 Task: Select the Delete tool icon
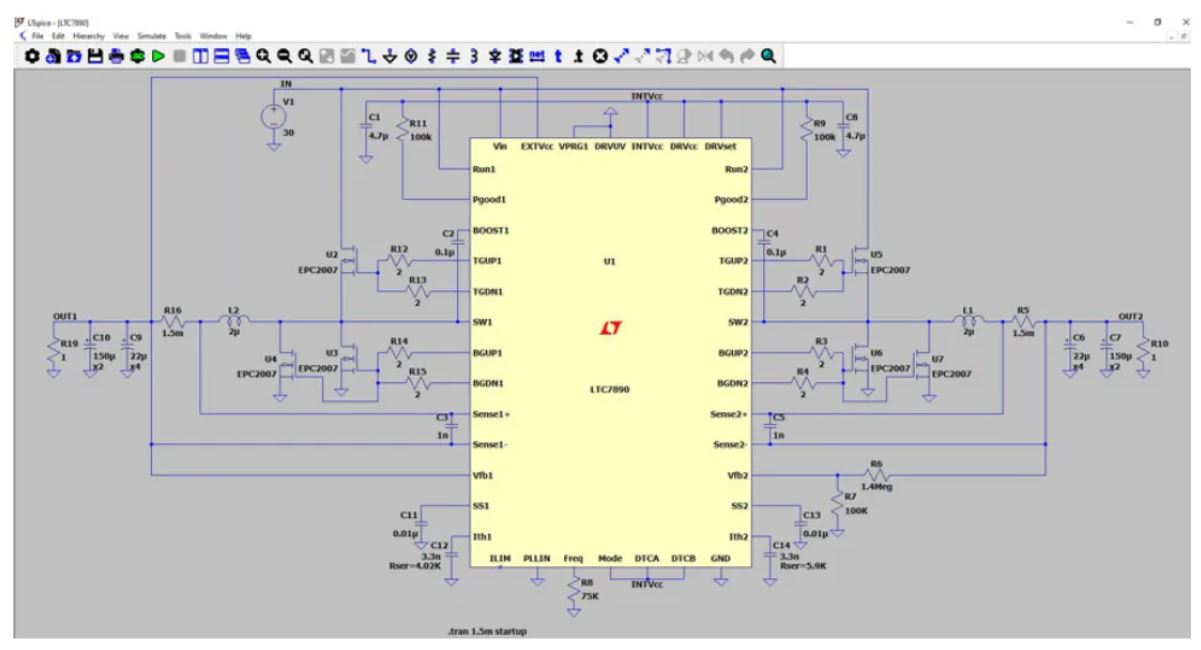pyautogui.click(x=603, y=58)
